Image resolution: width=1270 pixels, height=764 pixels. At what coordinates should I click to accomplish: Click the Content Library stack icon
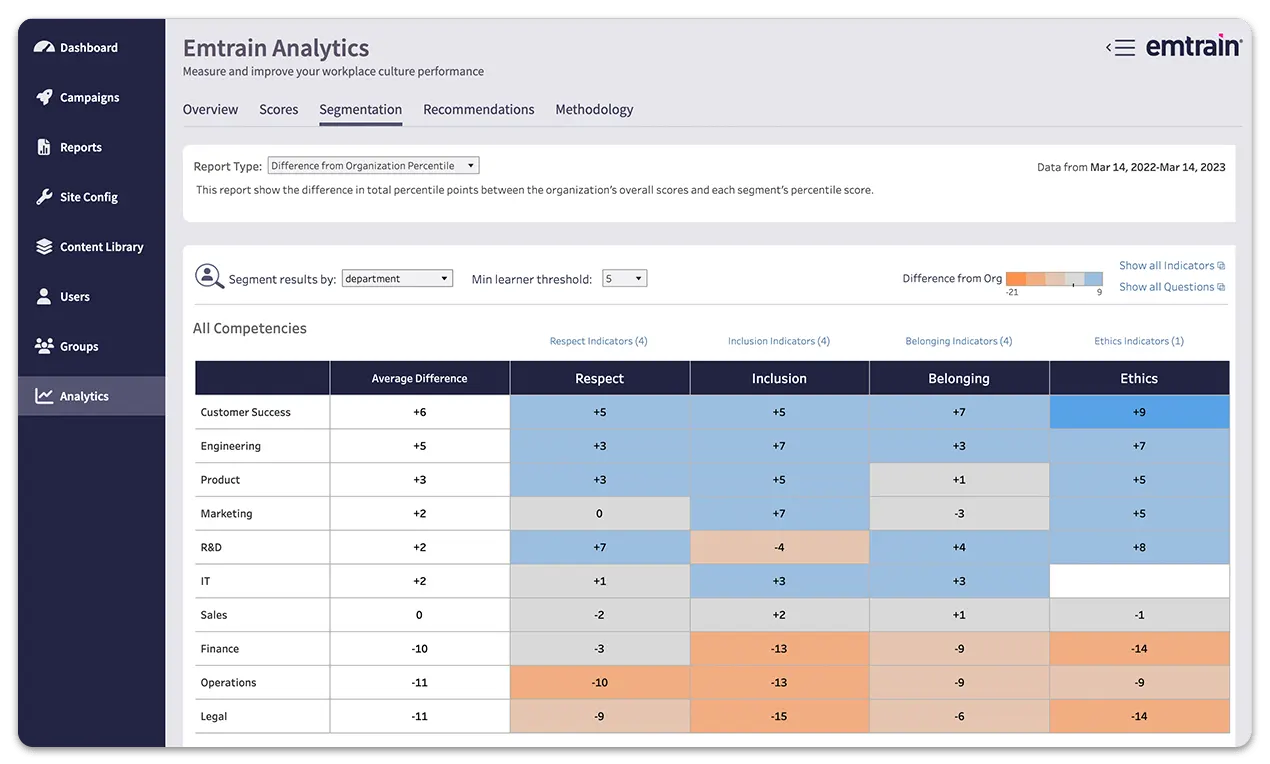pyautogui.click(x=44, y=247)
